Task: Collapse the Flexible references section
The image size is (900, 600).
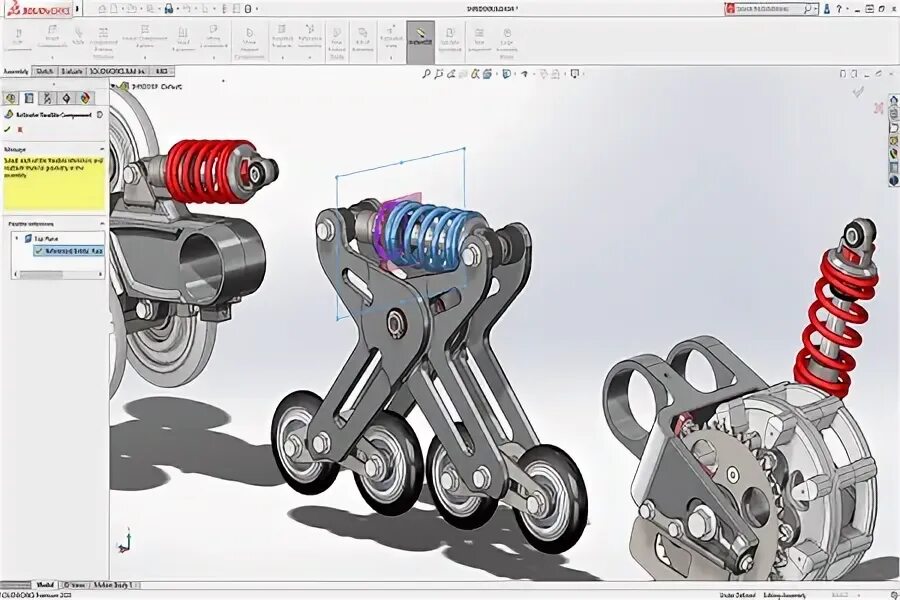Action: tap(102, 223)
